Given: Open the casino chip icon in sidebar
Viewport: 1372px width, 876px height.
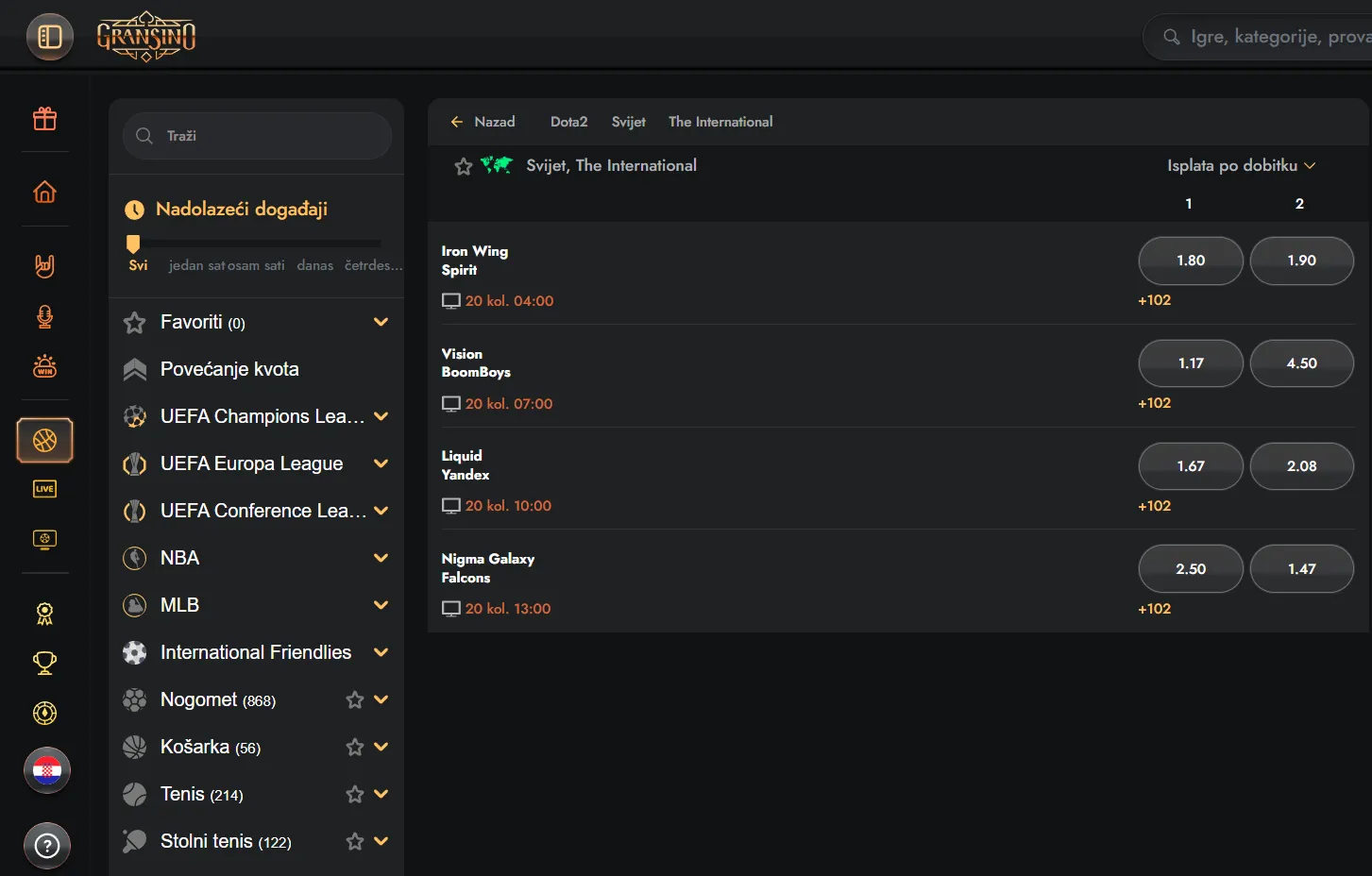Looking at the screenshot, I should click(44, 713).
